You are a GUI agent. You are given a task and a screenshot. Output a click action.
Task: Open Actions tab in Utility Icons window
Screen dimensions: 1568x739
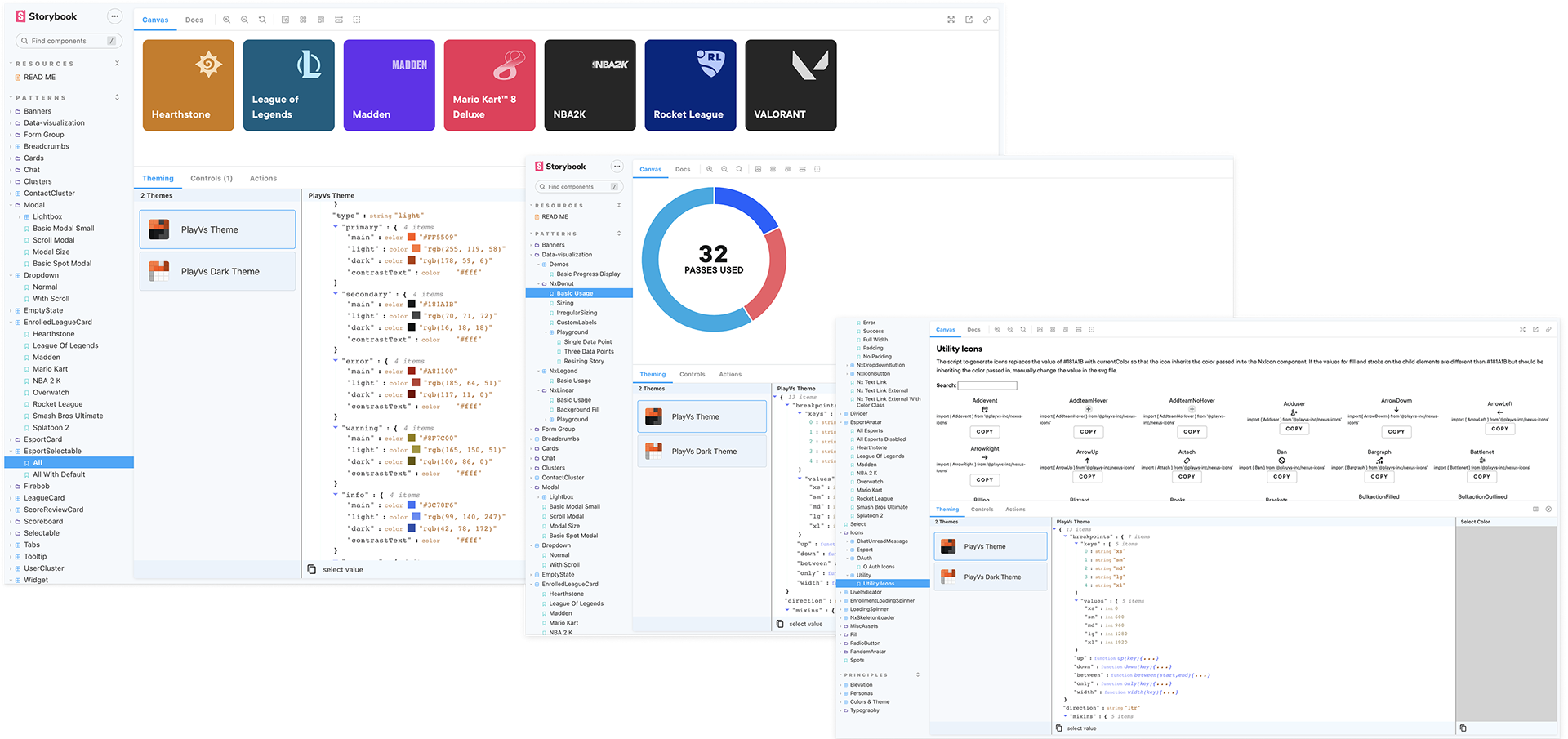tap(1015, 509)
